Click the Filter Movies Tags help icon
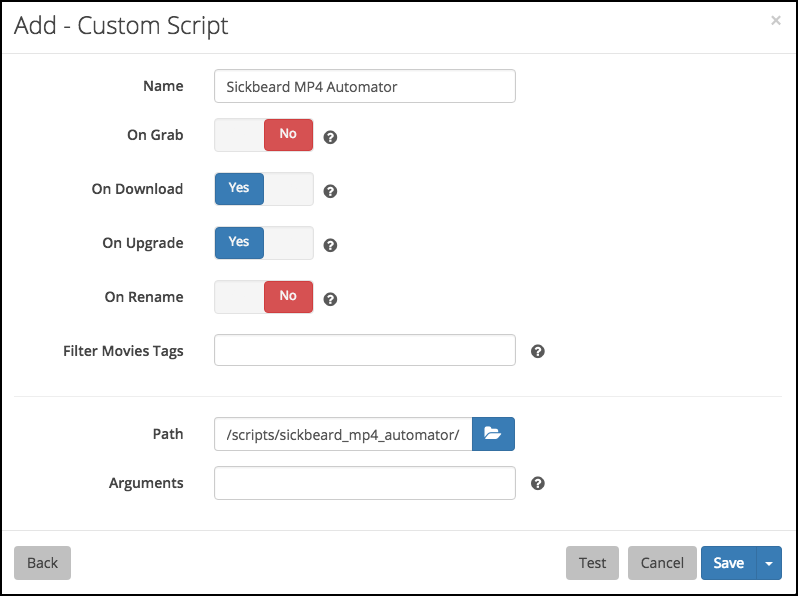This screenshot has height=596, width=798. point(538,351)
